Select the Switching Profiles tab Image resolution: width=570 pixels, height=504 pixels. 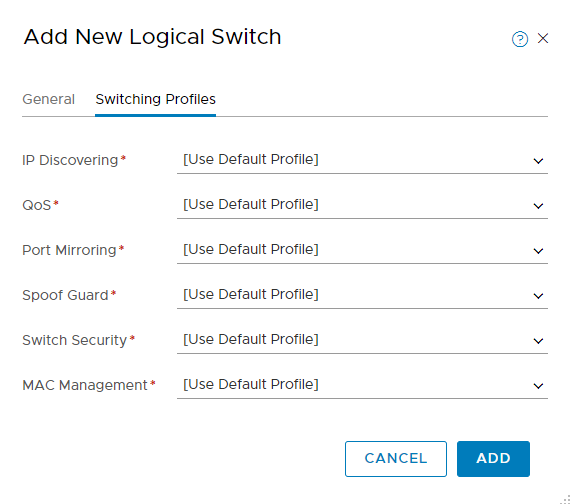point(156,99)
